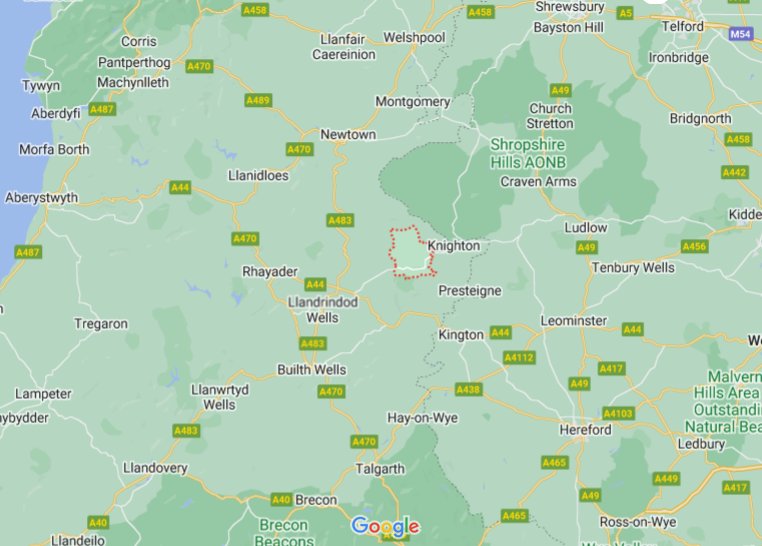Click the A489 road marker west of Newtown
The width and height of the screenshot is (762, 546).
(258, 101)
